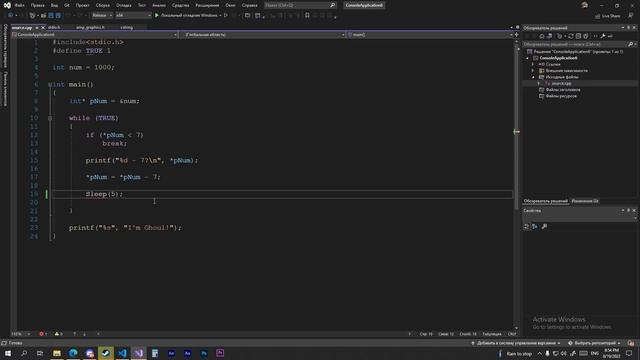Click Switch Views icon in Solution Explorer

pos(549,36)
